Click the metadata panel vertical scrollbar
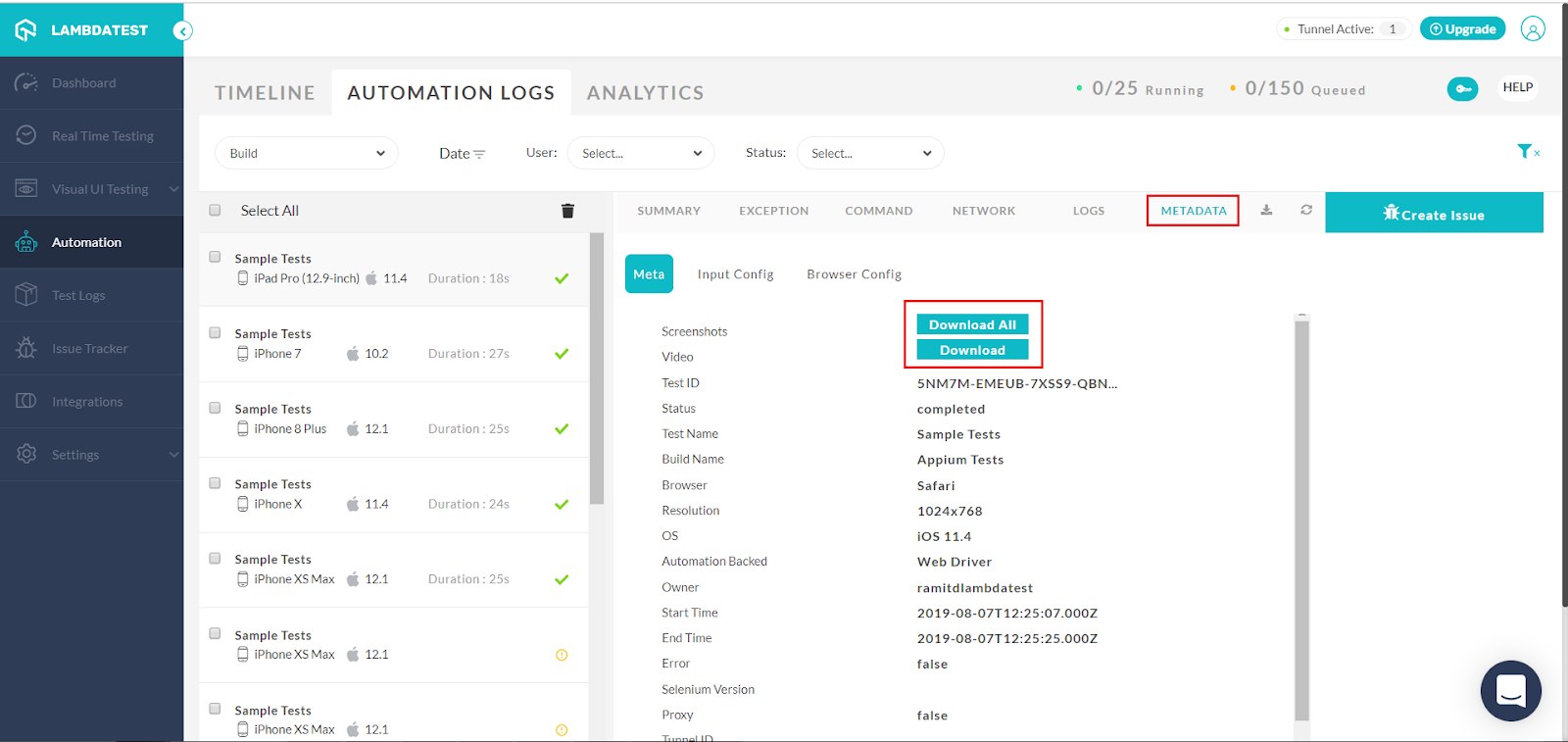The width and height of the screenshot is (1568, 742). click(1301, 519)
